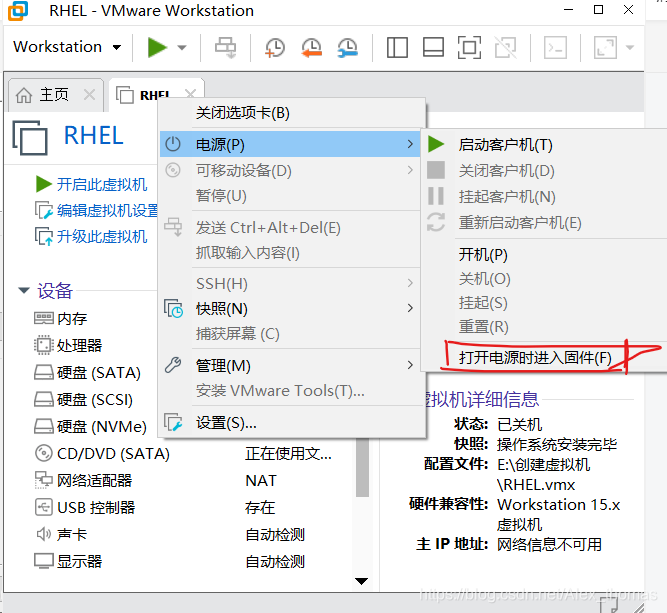
Task: Click the 存在 value for USB controller
Action: (x=260, y=508)
